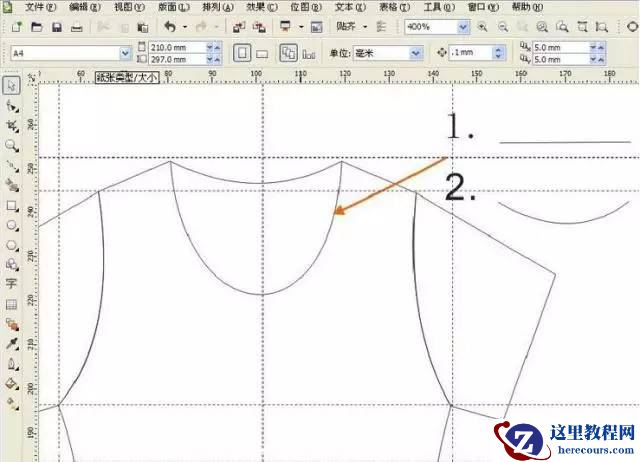Set page orientation to landscape
The height and width of the screenshot is (462, 640).
tap(262, 54)
